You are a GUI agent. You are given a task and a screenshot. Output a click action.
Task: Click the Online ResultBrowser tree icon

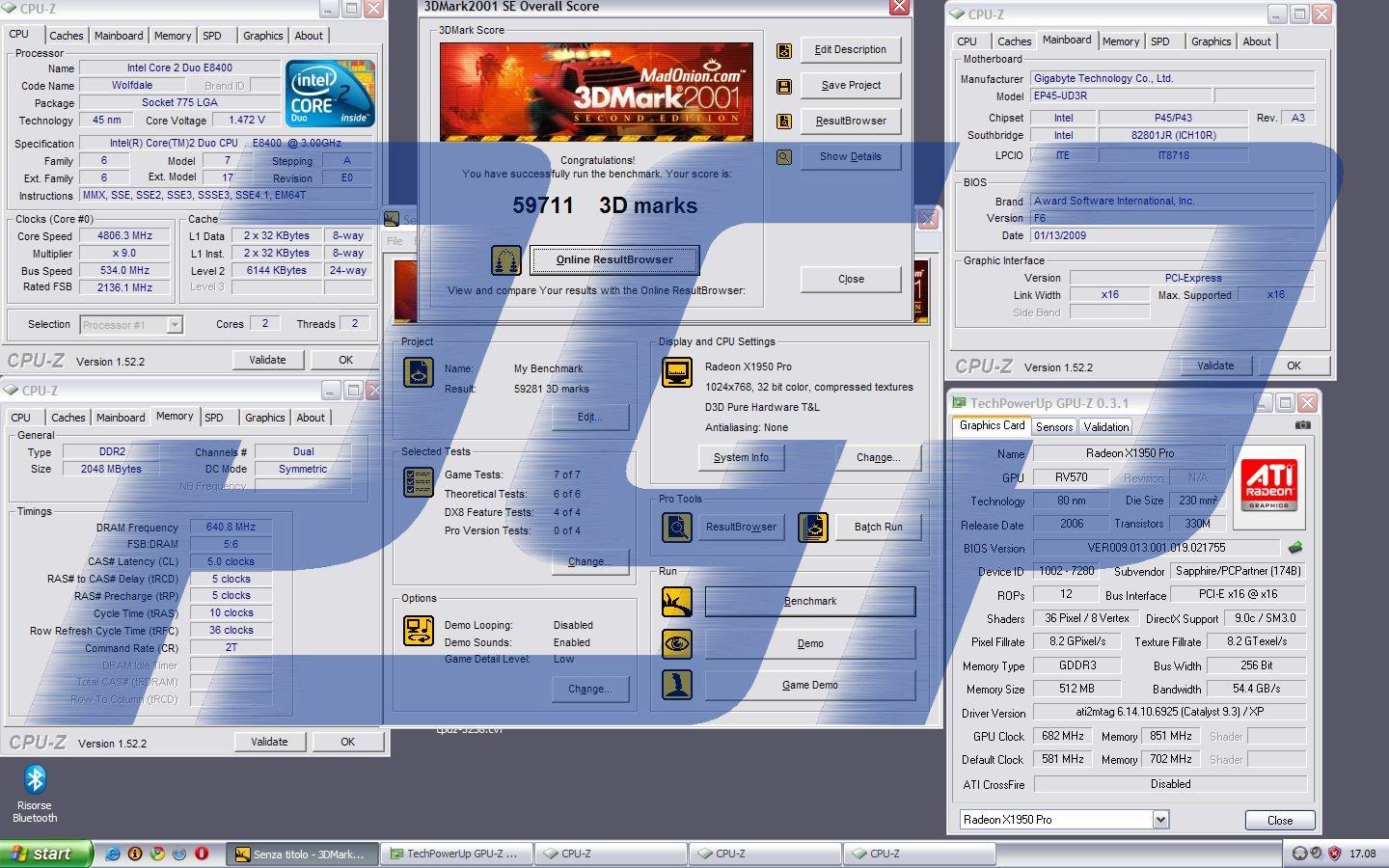(x=506, y=259)
